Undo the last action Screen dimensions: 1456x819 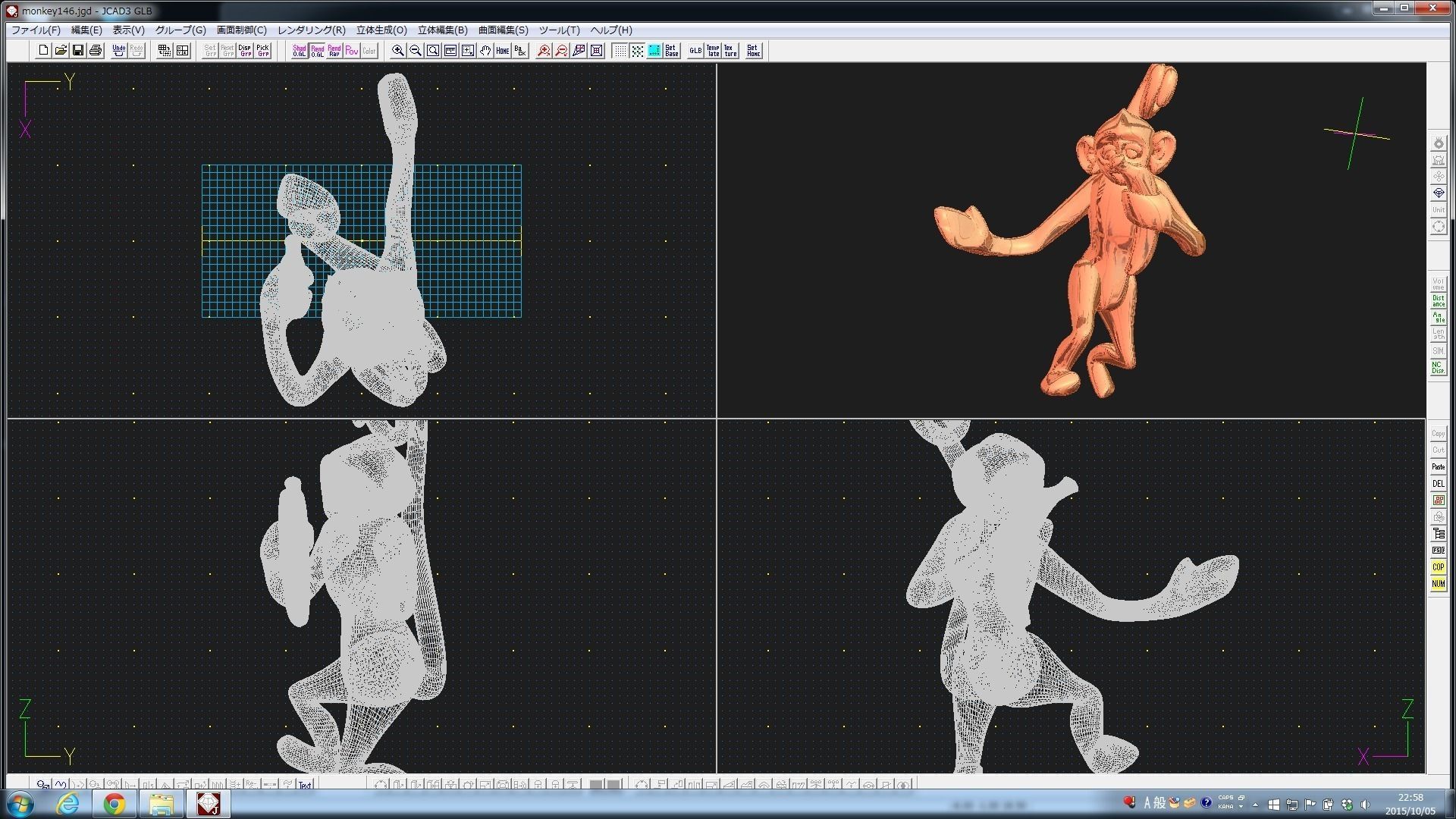[x=119, y=51]
